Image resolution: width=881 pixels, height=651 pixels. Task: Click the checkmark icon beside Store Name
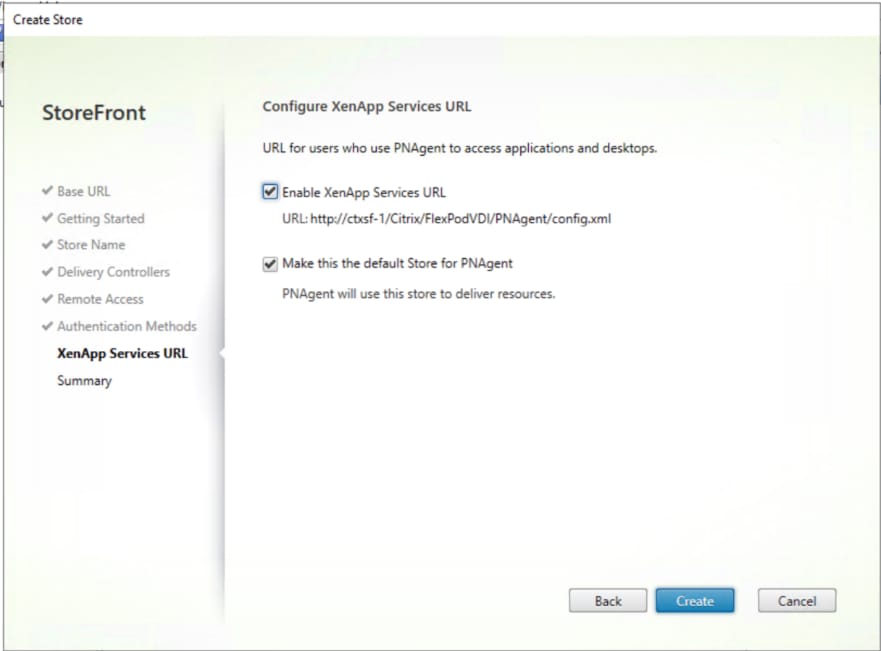(x=47, y=245)
